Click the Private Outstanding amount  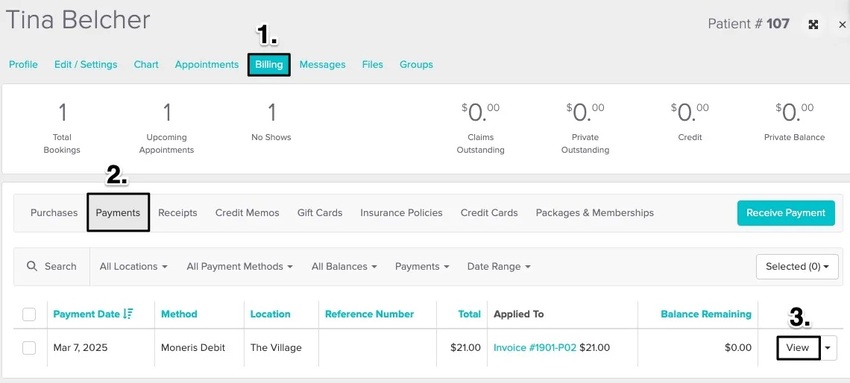pos(585,112)
